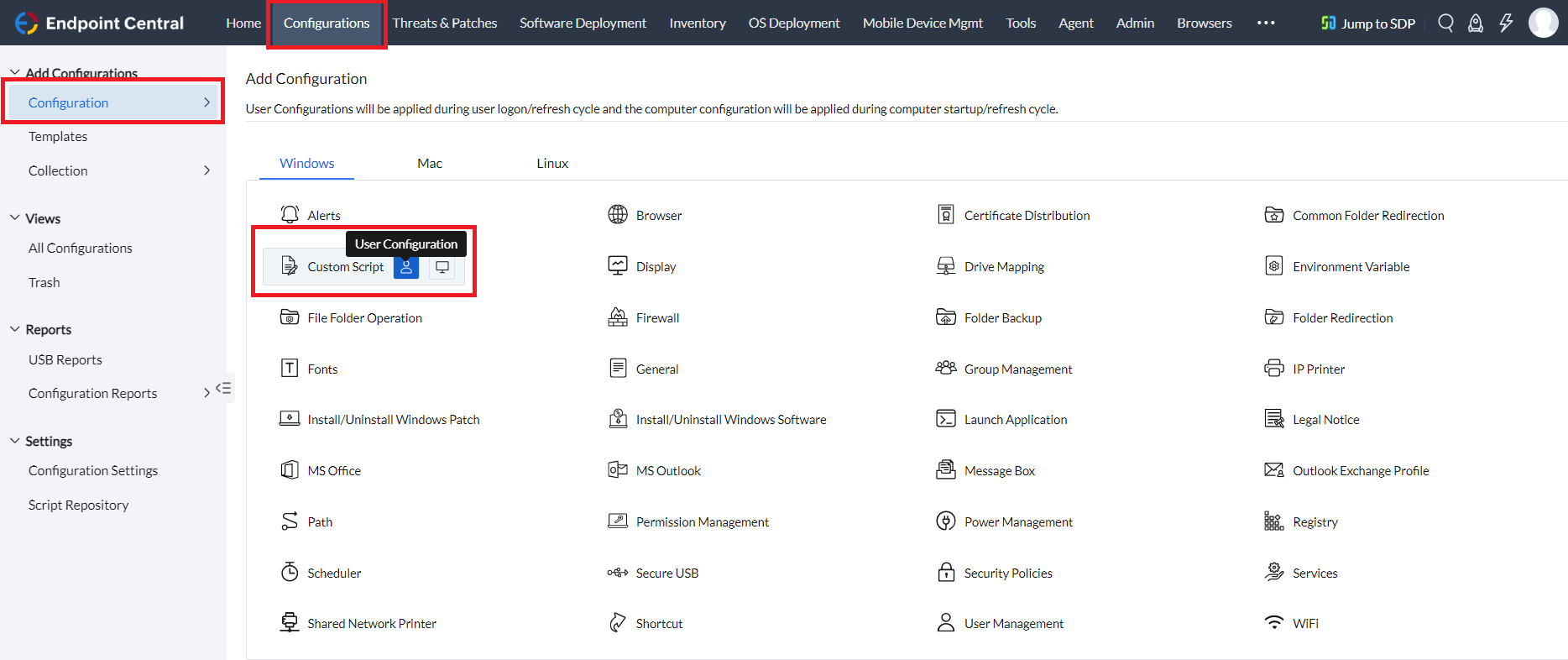Expand Configuration Reports submenu chevron

tap(206, 393)
